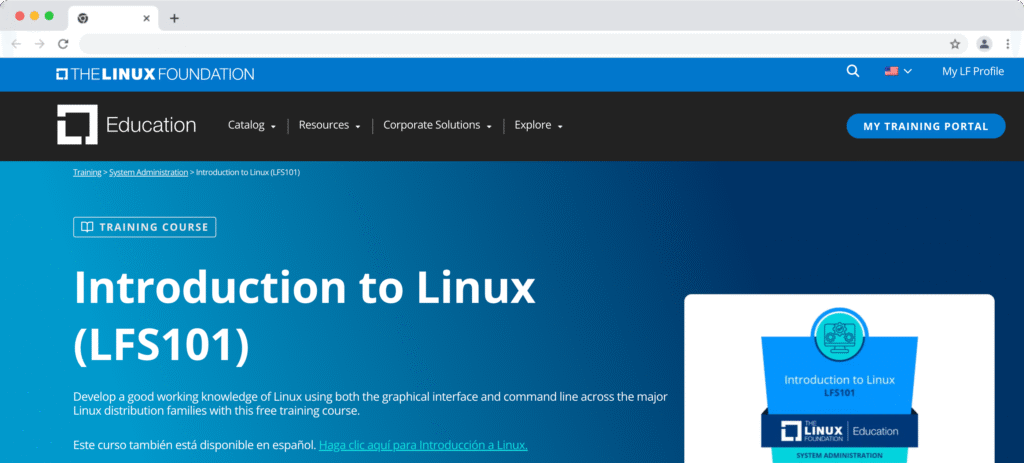Screen dimensions: 1024x463
Task: Expand the Catalog menu
Action: click(x=251, y=125)
